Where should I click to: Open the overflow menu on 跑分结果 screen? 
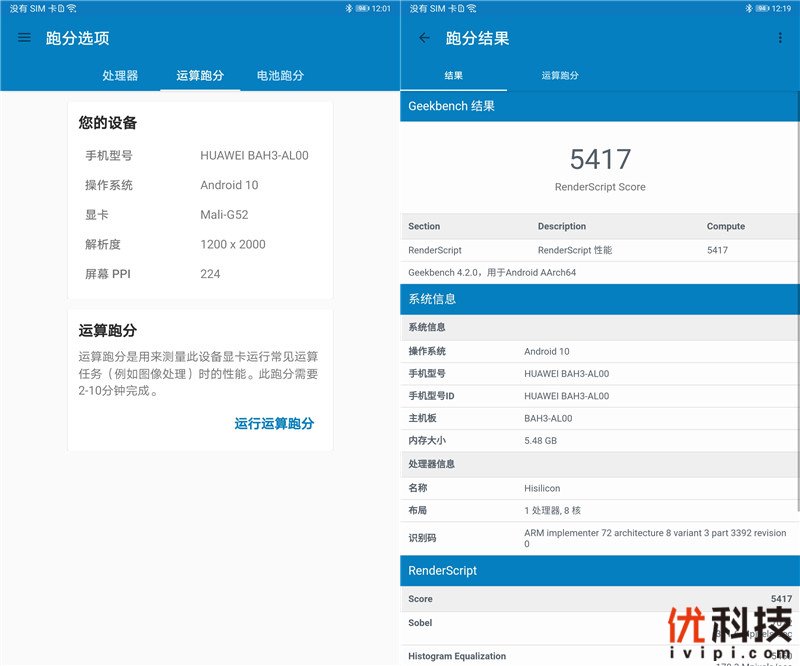click(x=781, y=37)
